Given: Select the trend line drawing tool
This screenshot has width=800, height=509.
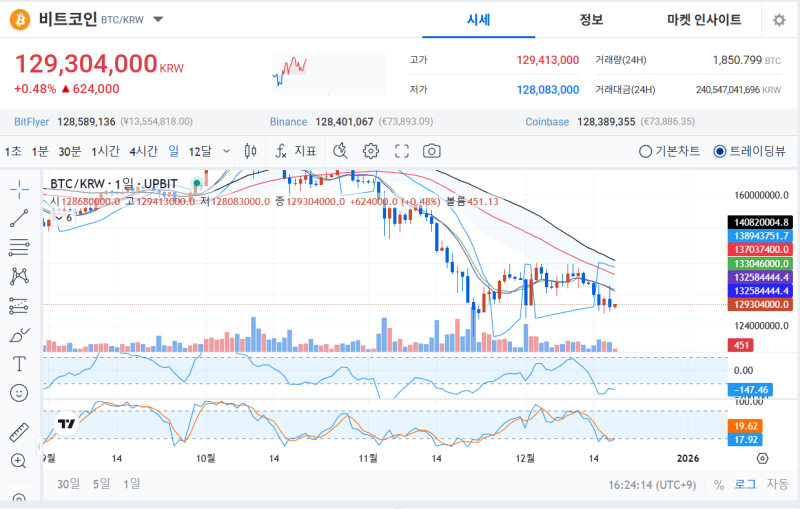Looking at the screenshot, I should point(19,217).
